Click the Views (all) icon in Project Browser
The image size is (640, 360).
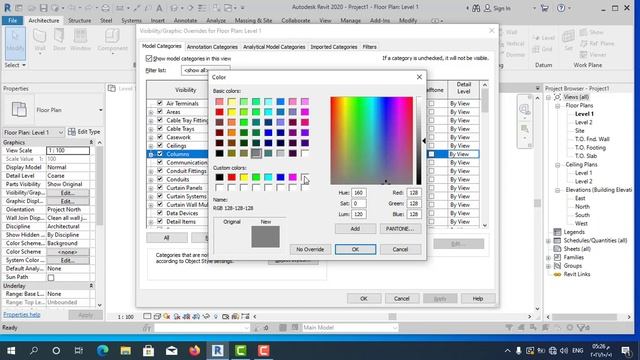click(x=557, y=97)
